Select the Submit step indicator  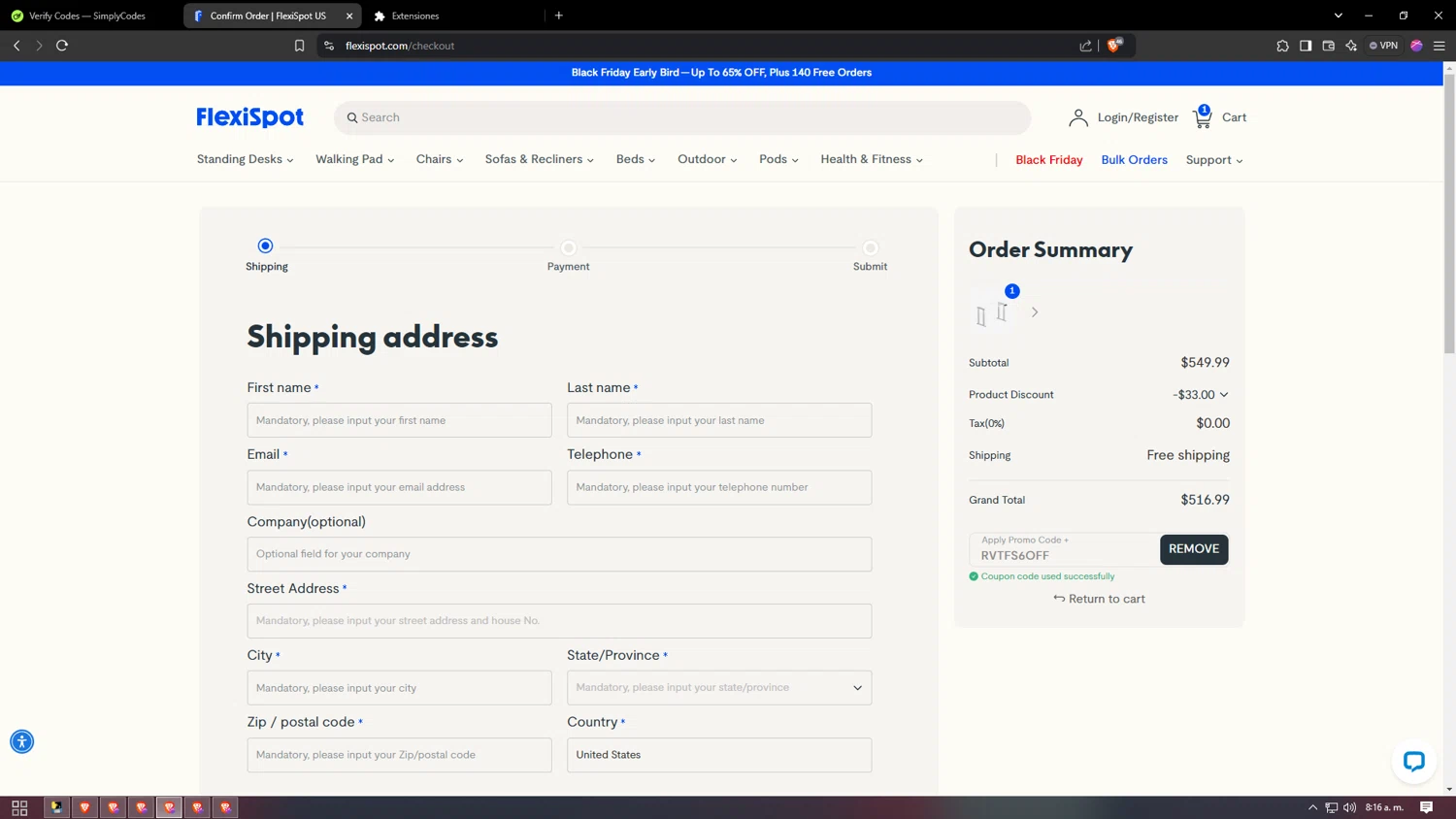(871, 248)
